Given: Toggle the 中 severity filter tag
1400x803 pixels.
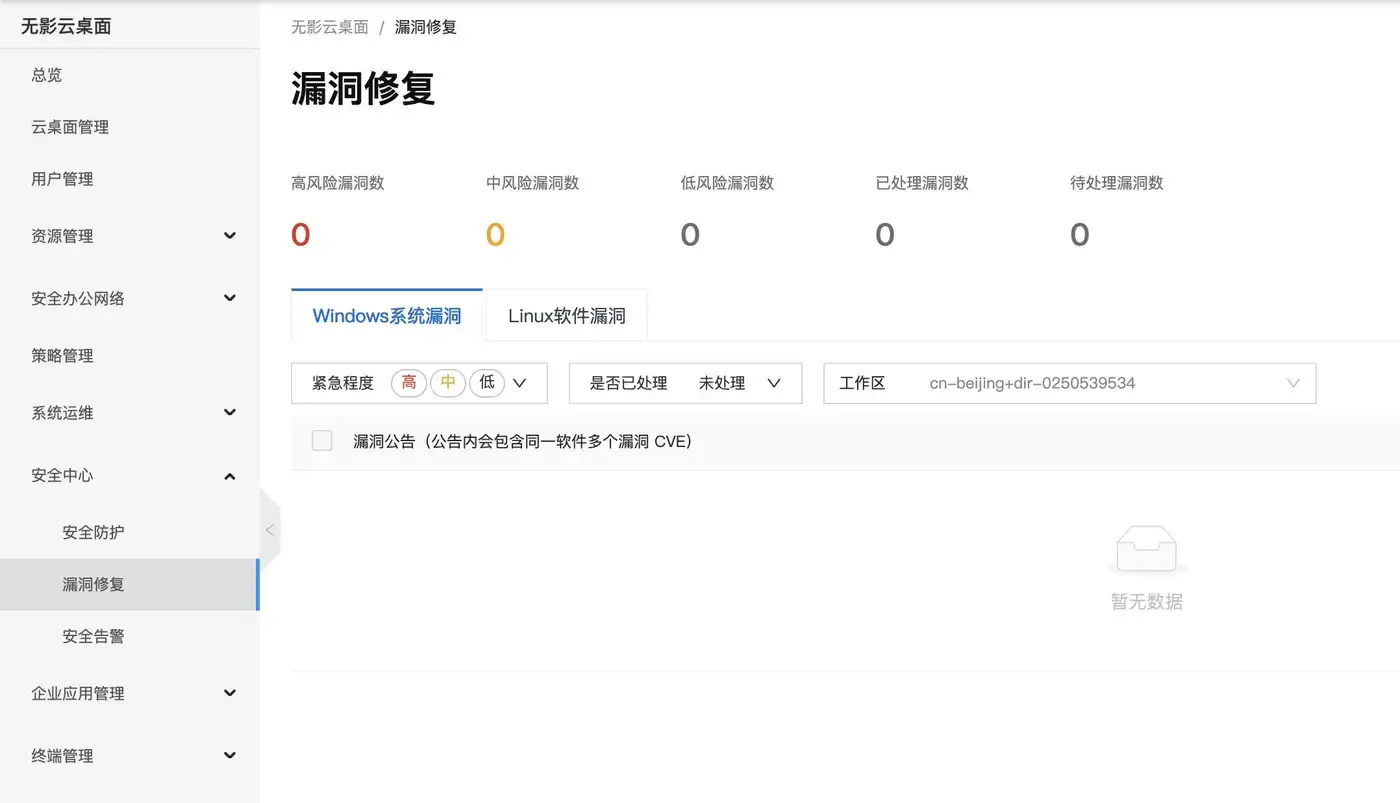Looking at the screenshot, I should 448,383.
